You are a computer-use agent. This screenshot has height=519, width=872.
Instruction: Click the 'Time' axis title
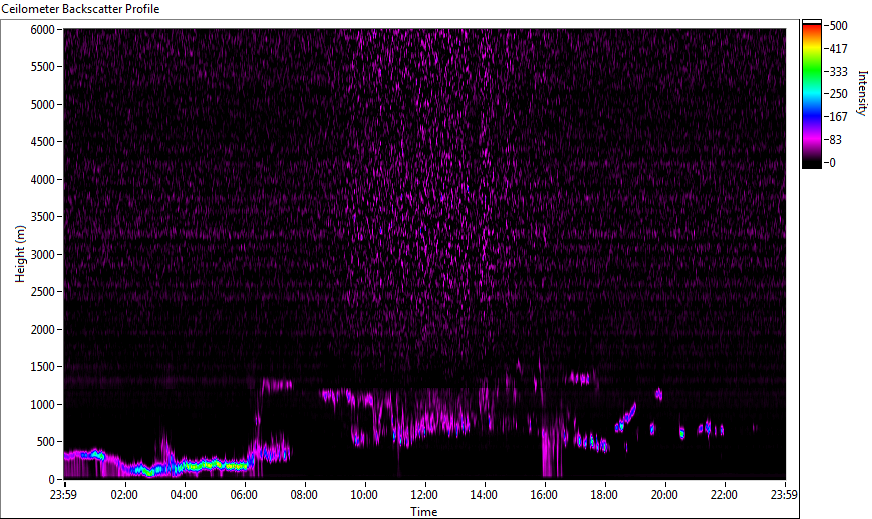pos(424,512)
